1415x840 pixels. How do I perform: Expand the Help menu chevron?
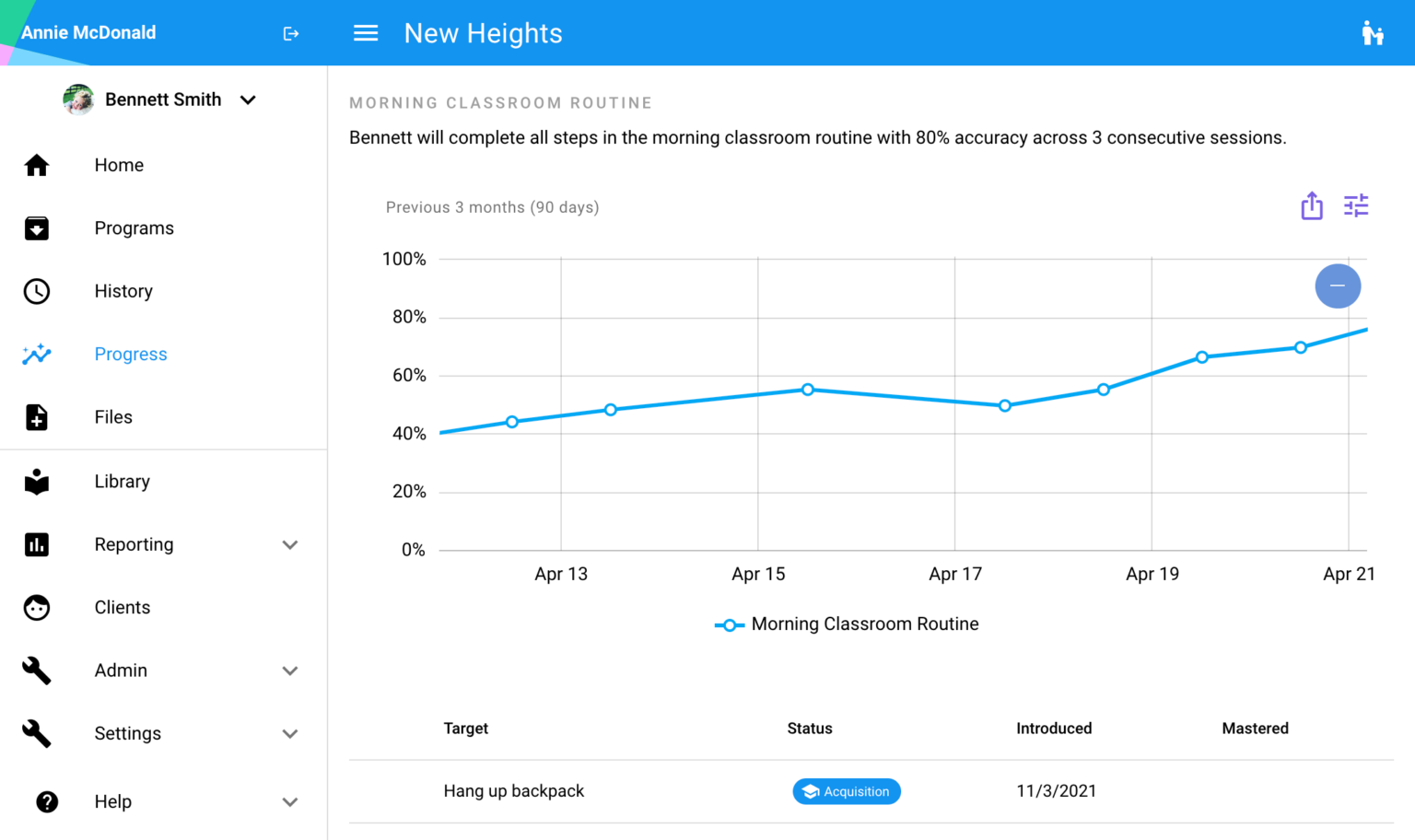(290, 802)
